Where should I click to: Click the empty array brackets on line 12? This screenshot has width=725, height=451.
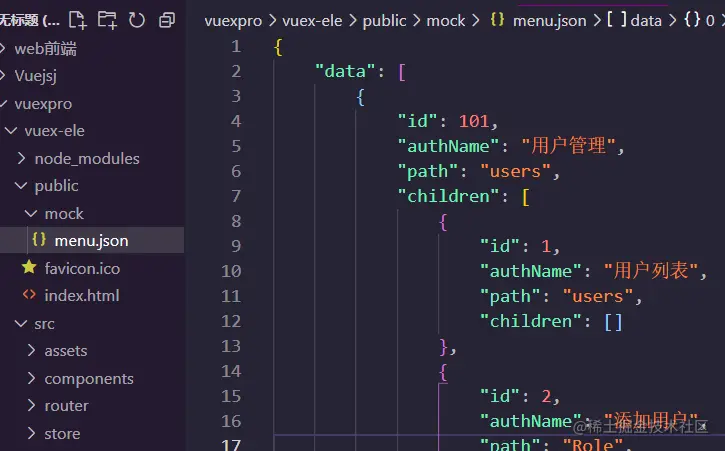[x=613, y=321]
